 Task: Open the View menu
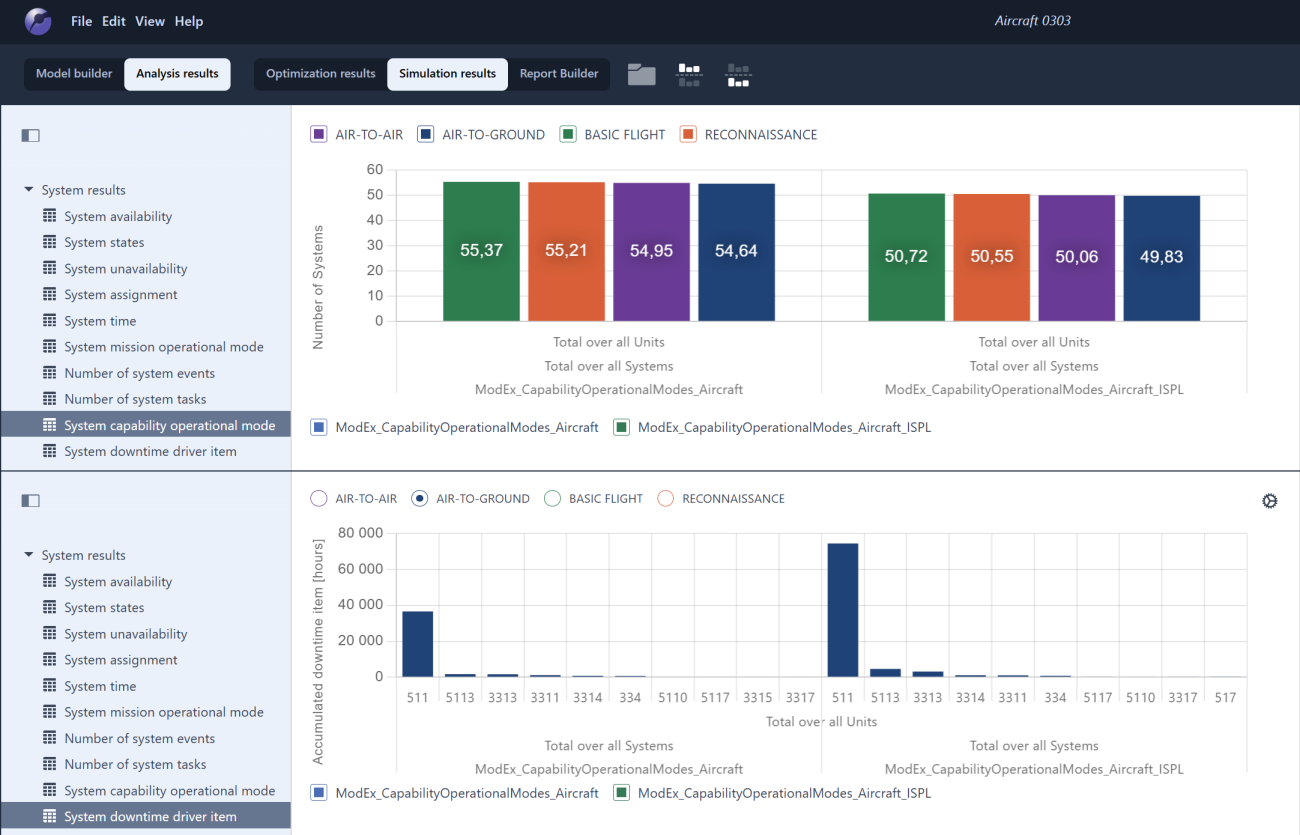[150, 20]
